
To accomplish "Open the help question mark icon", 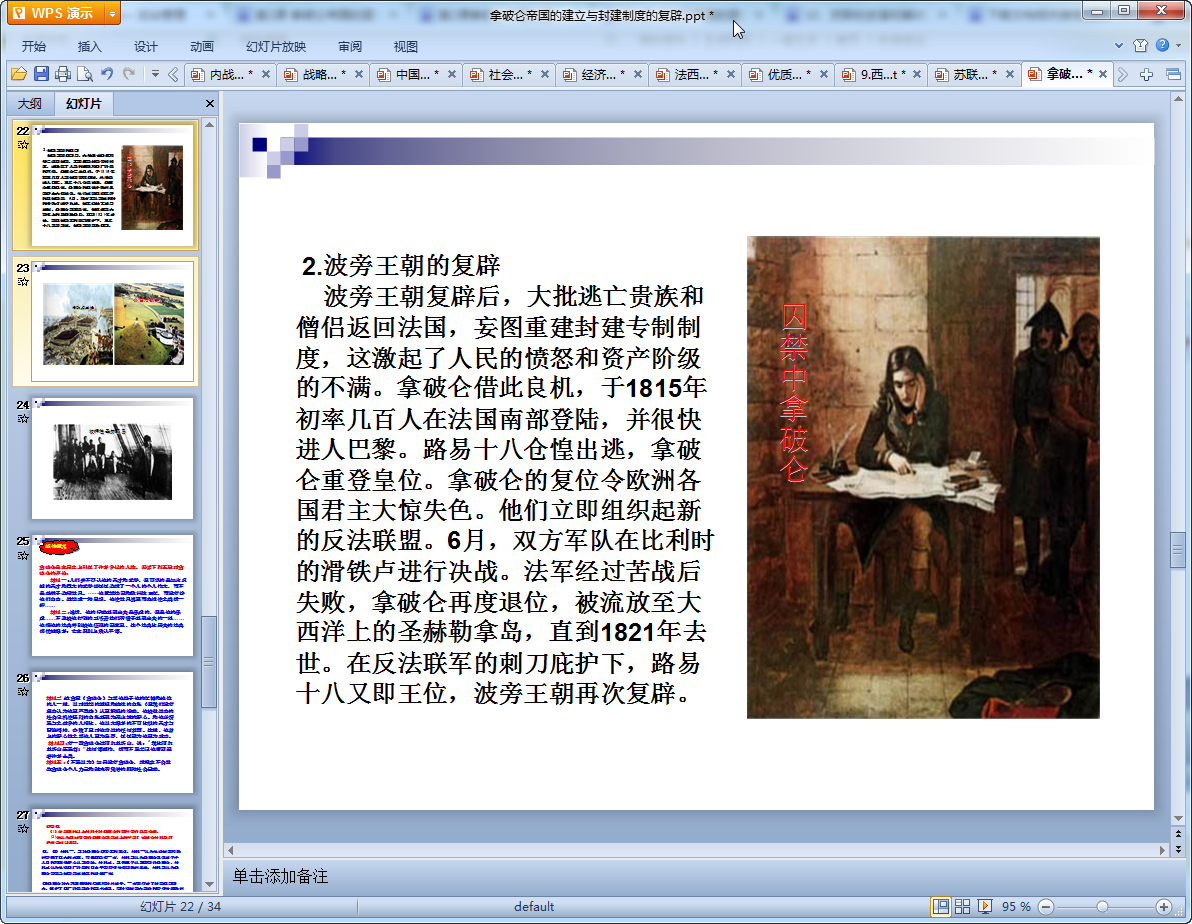I will coord(1162,46).
